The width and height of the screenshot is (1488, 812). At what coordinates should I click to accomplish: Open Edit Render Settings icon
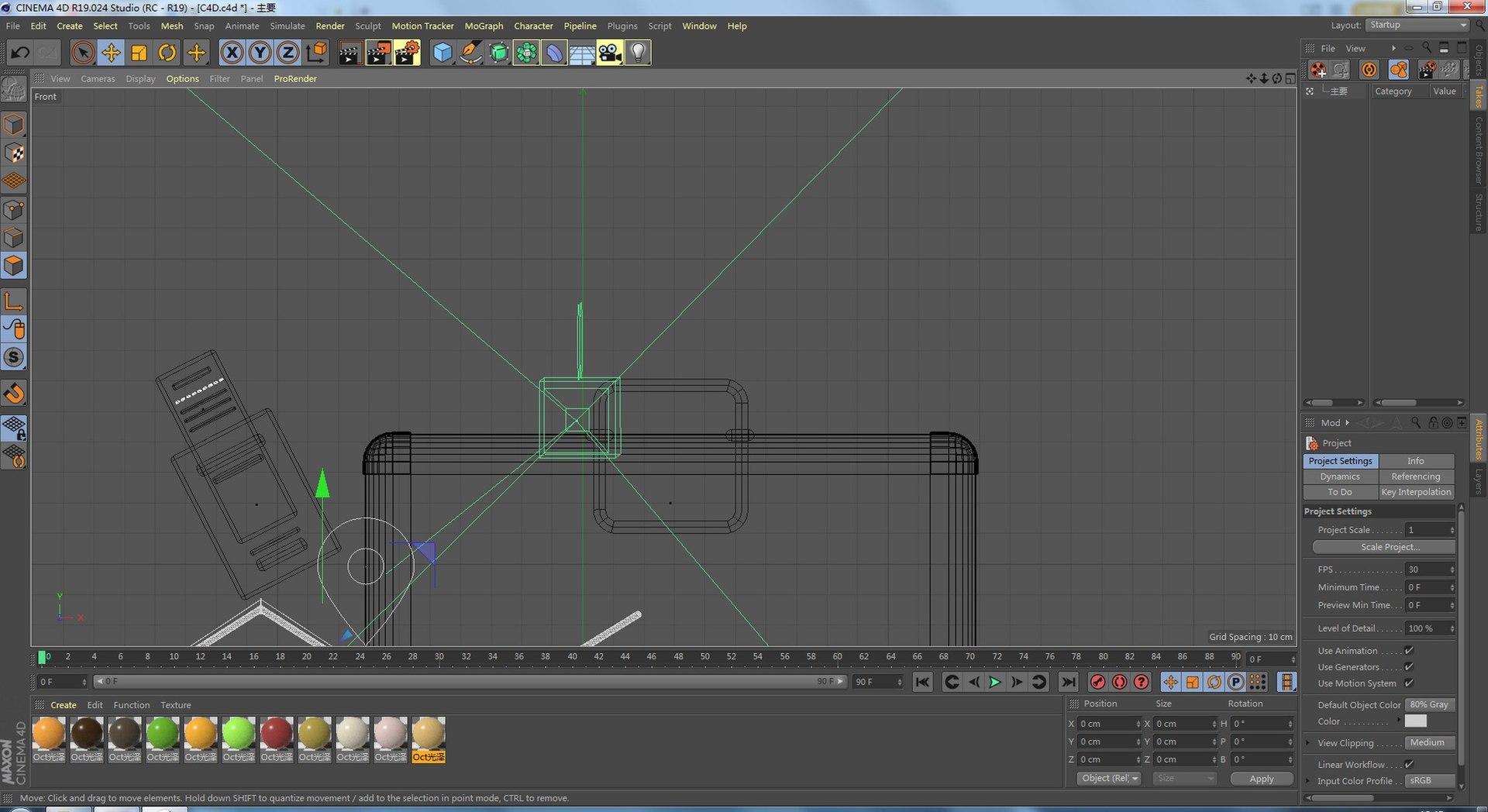coord(407,53)
